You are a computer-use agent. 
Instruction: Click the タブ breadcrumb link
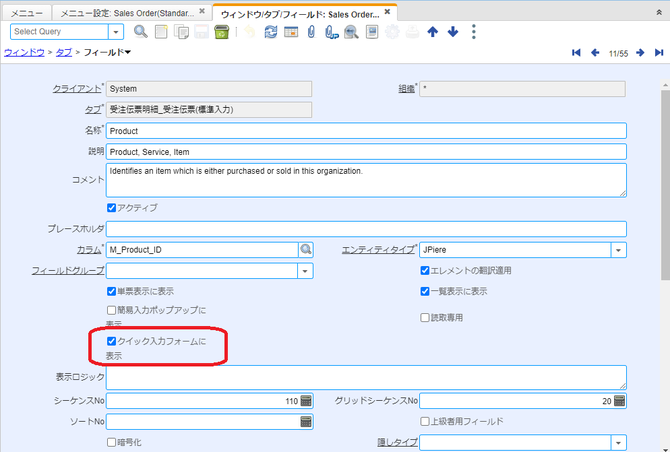(64, 53)
